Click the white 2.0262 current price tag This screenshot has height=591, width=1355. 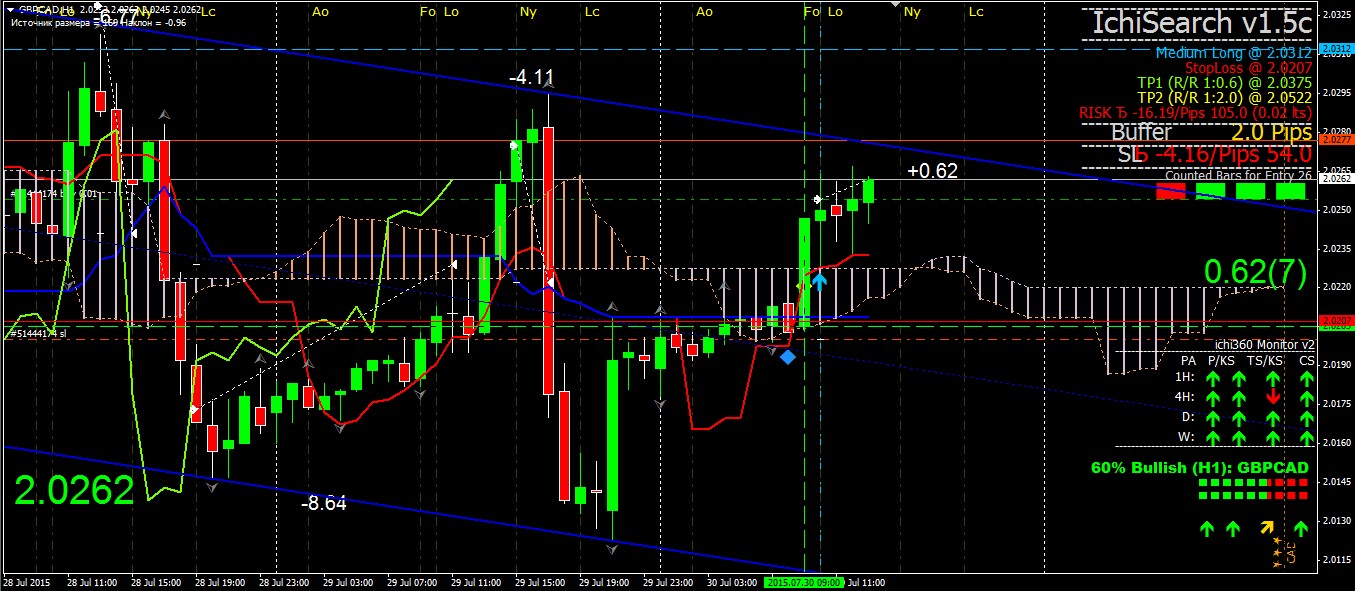click(1337, 179)
